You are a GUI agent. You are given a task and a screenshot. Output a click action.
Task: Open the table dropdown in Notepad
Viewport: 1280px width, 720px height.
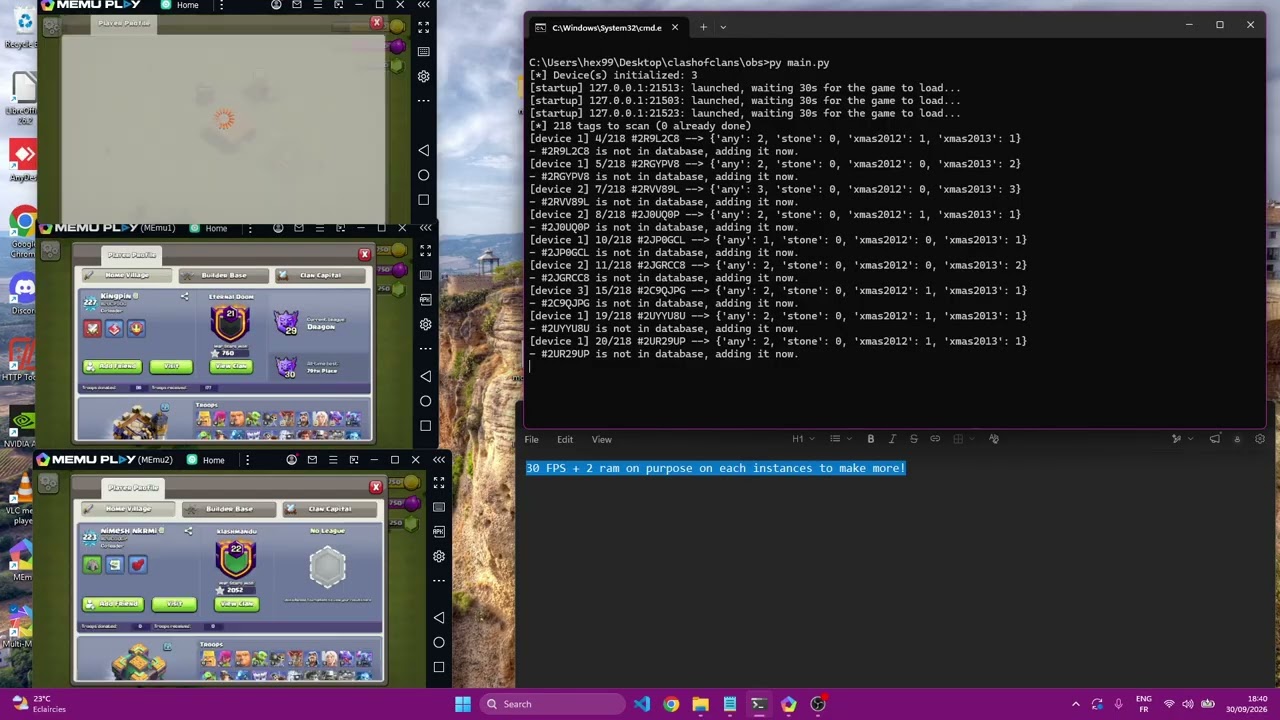[962, 439]
